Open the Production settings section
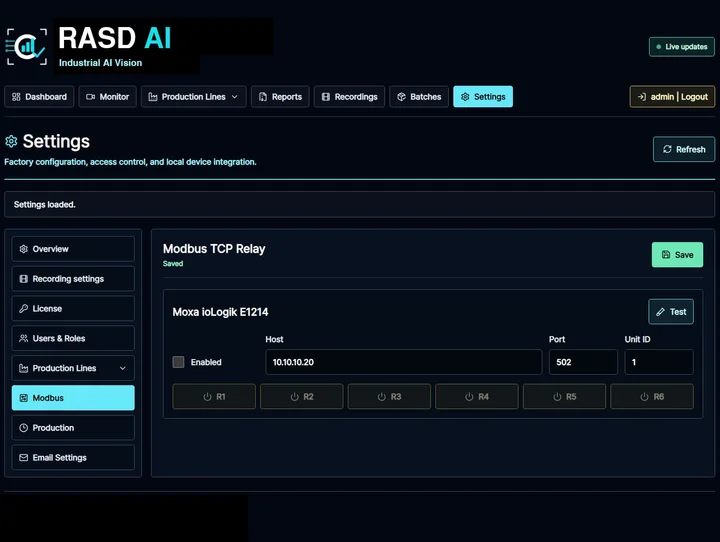Image resolution: width=720 pixels, height=542 pixels. click(x=73, y=428)
